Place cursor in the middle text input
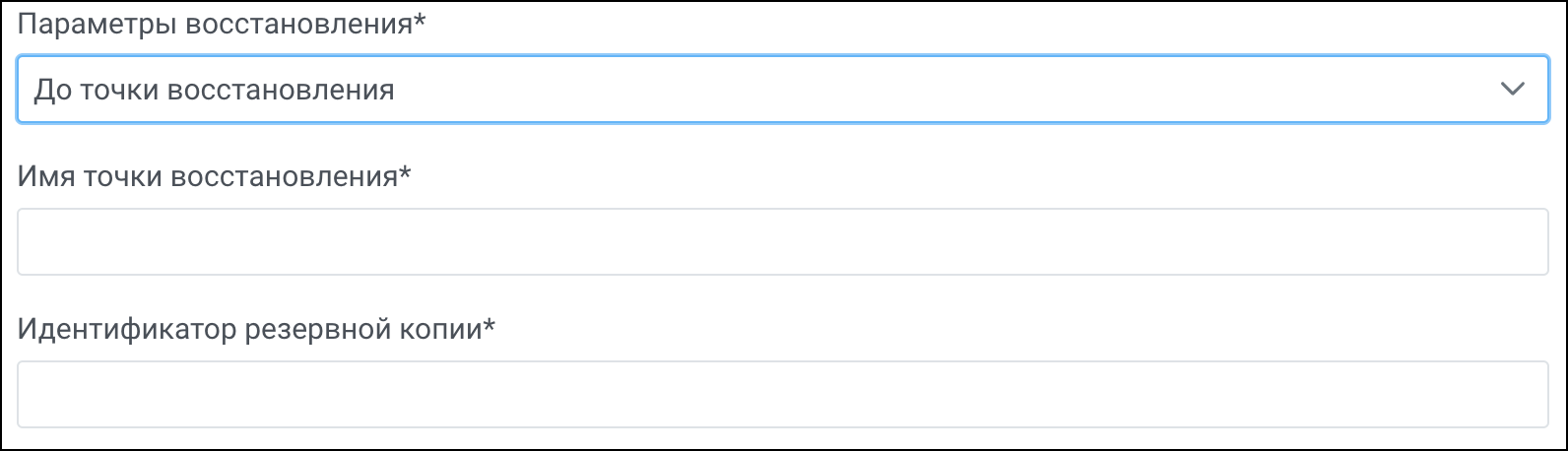 pyautogui.click(x=782, y=241)
